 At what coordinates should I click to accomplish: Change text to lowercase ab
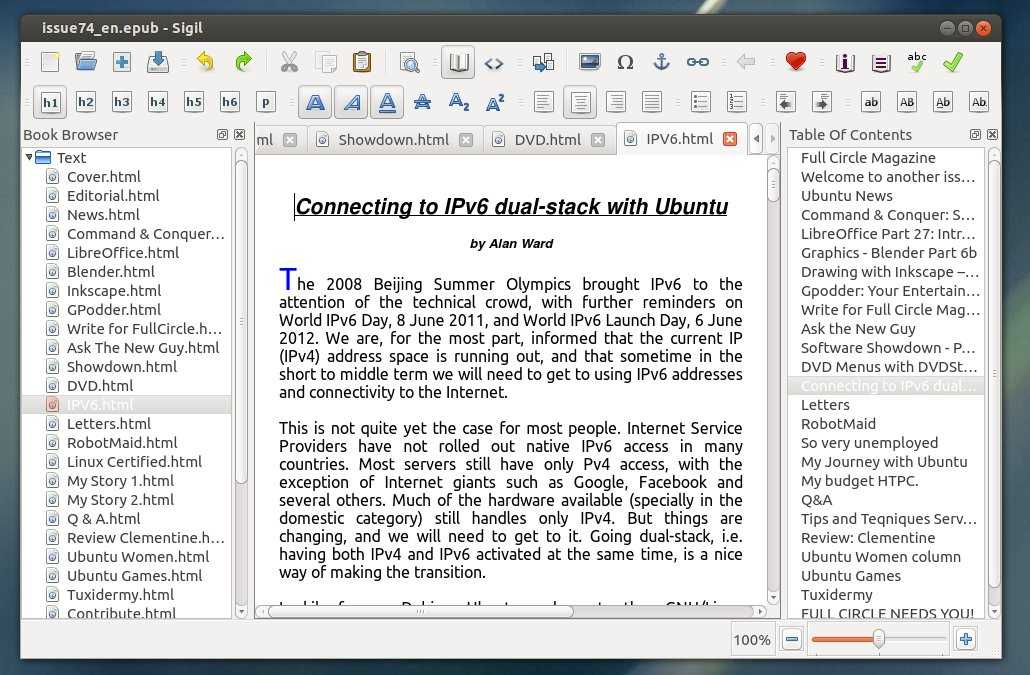point(871,102)
